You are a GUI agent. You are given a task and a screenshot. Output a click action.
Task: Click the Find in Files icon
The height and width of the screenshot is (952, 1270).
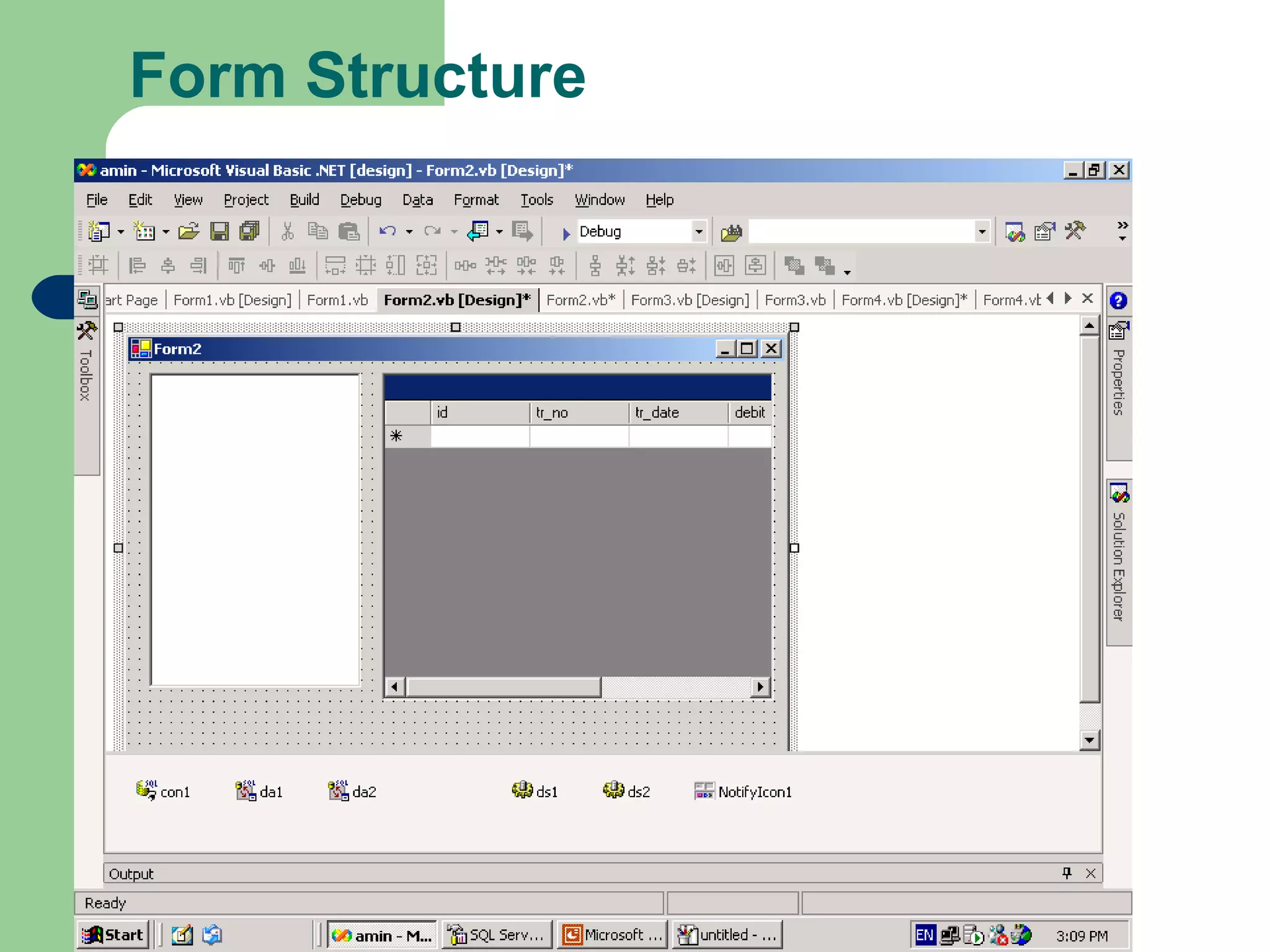[x=732, y=232]
